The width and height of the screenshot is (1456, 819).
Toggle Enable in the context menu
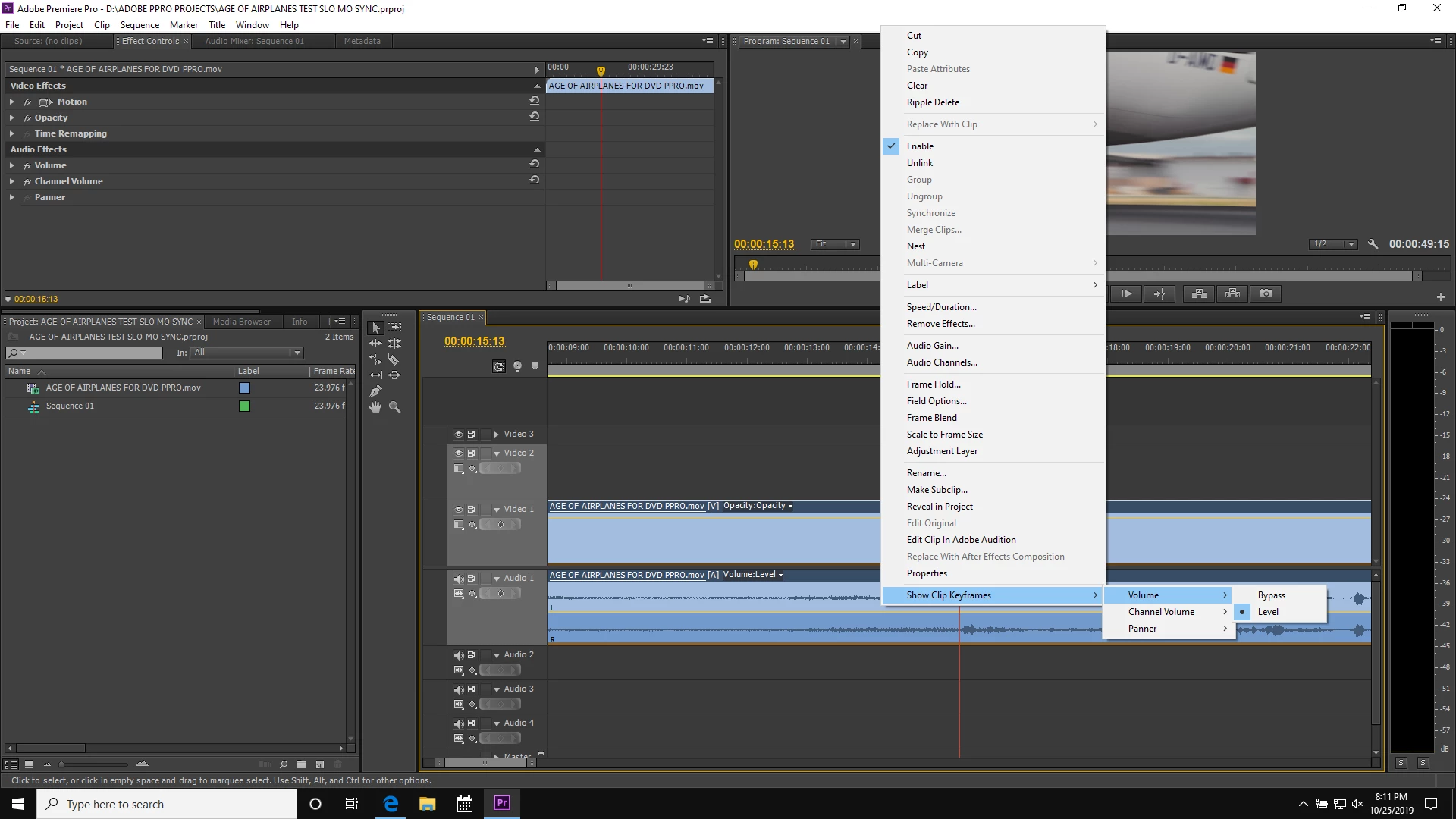920,146
